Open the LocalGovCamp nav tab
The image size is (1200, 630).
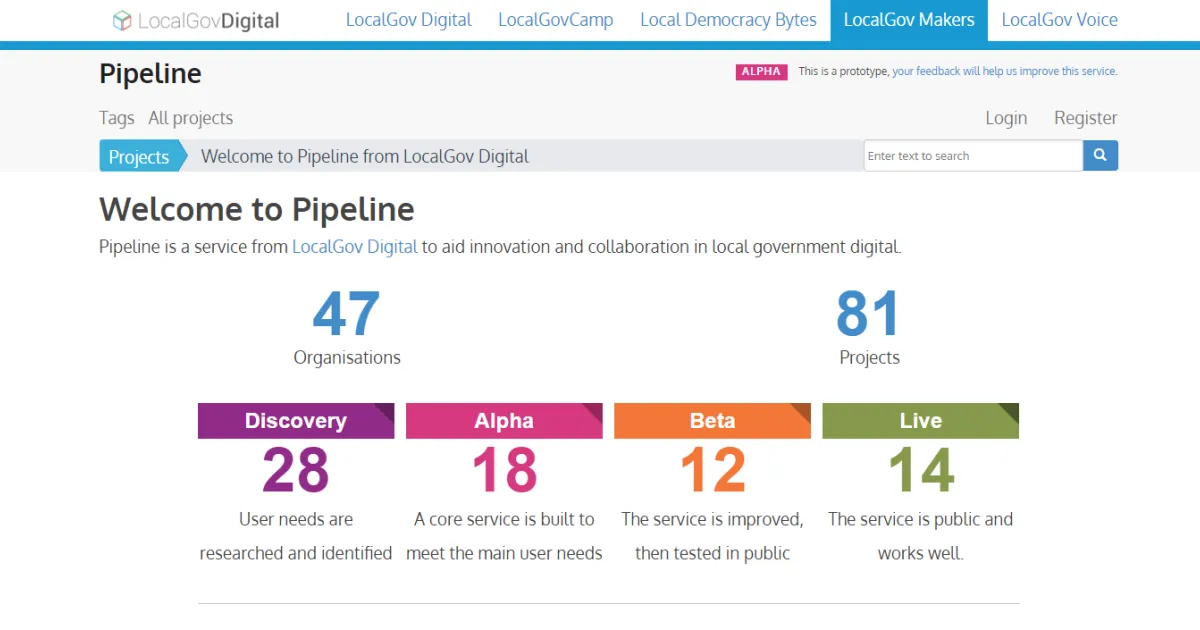point(555,20)
